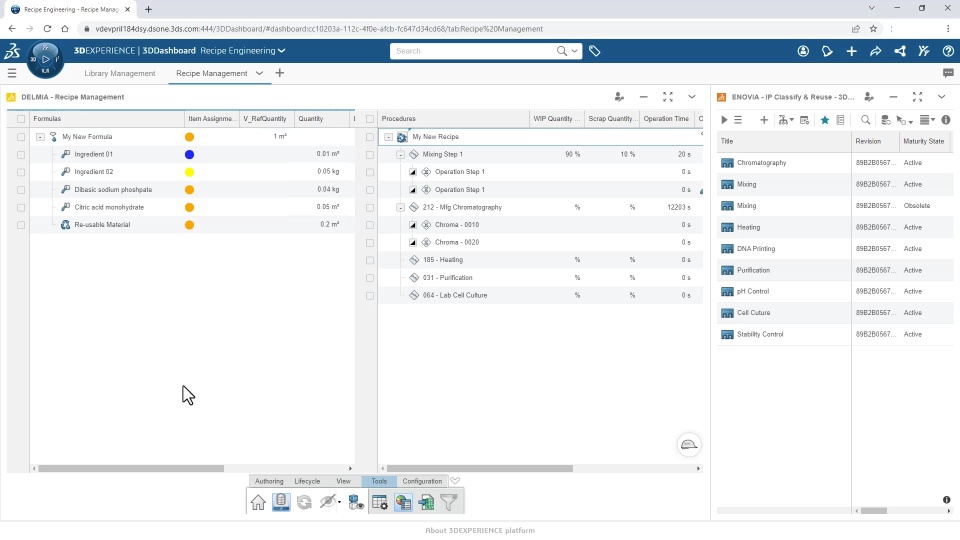960x540 pixels.
Task: Open the Recipe Management tab dropdown arrow
Action: click(x=259, y=73)
